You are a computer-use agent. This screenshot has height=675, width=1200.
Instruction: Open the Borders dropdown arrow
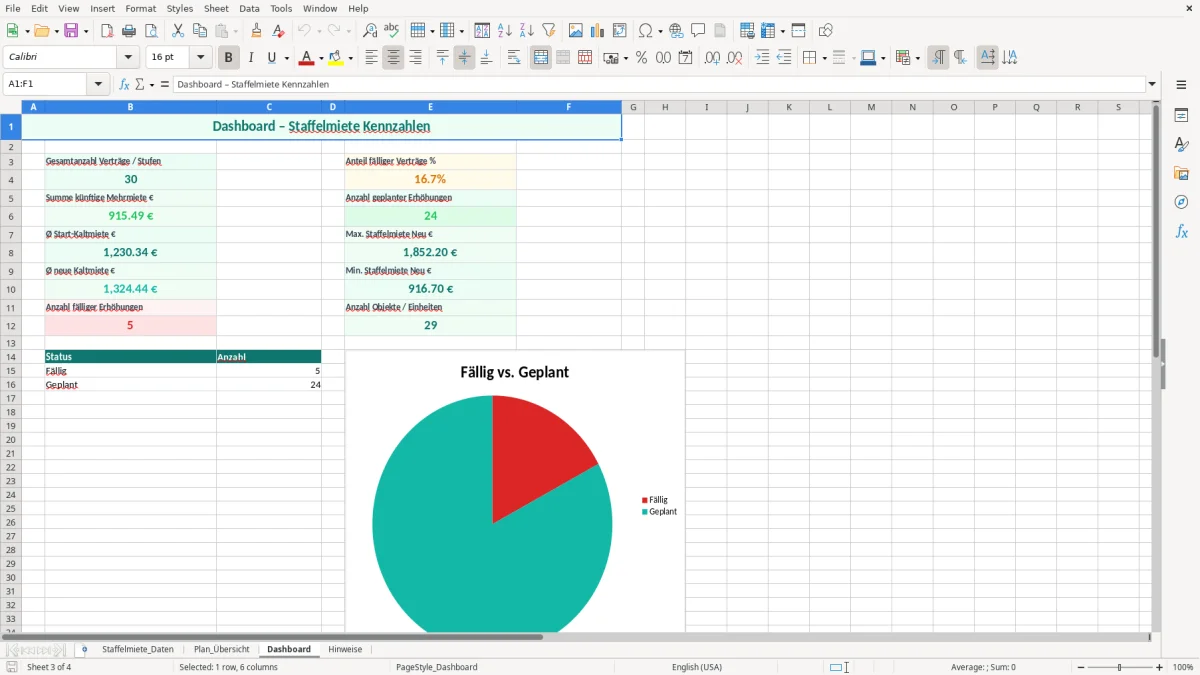(x=823, y=59)
